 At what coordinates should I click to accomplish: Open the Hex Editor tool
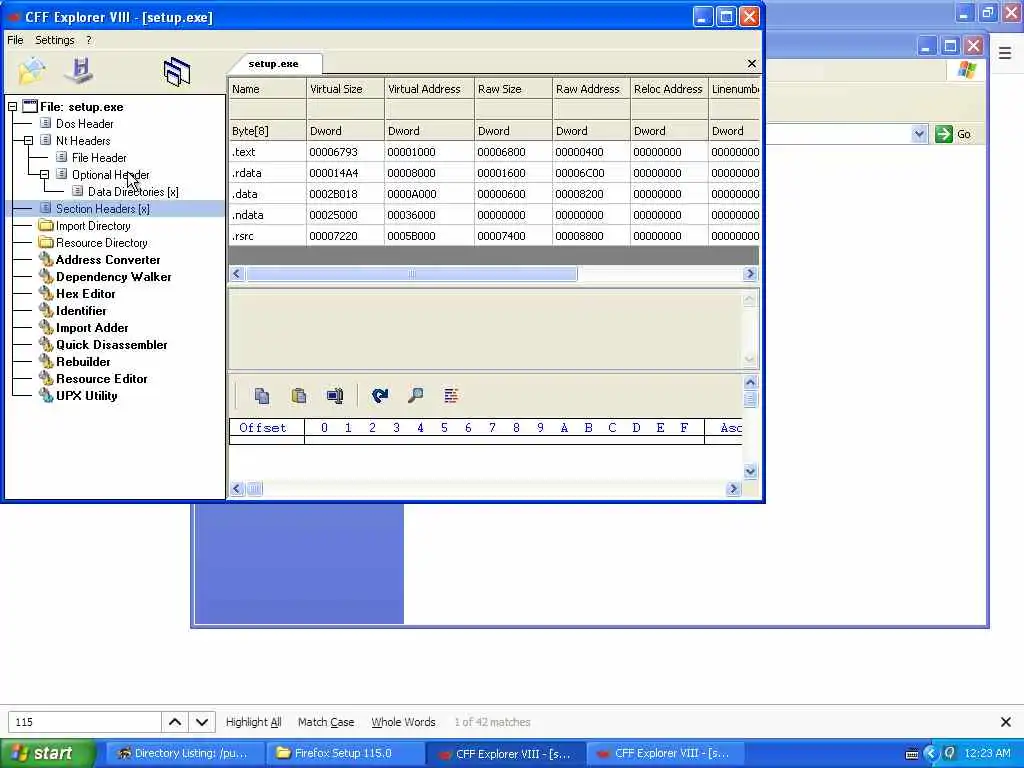click(x=86, y=294)
